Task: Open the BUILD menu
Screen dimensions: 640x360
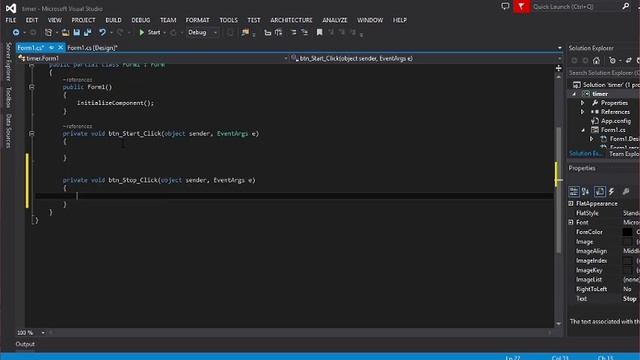Action: pos(113,20)
